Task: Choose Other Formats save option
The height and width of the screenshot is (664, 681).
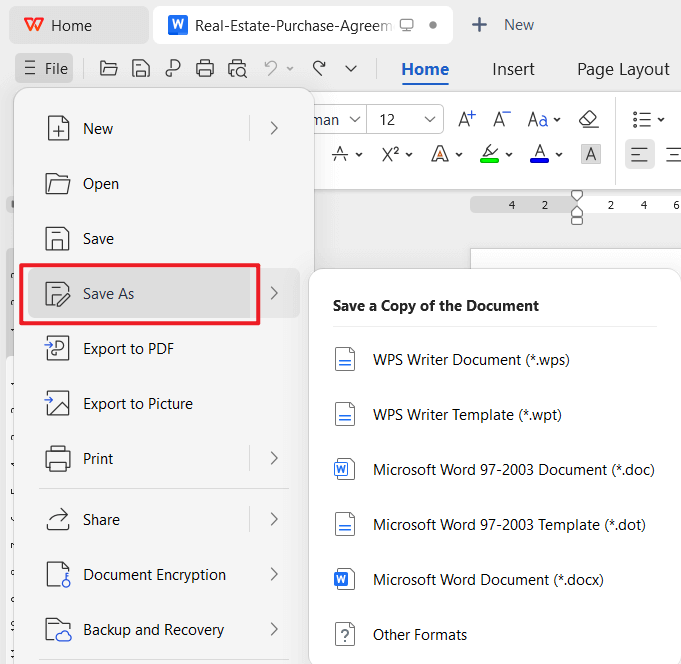Action: coord(495,635)
